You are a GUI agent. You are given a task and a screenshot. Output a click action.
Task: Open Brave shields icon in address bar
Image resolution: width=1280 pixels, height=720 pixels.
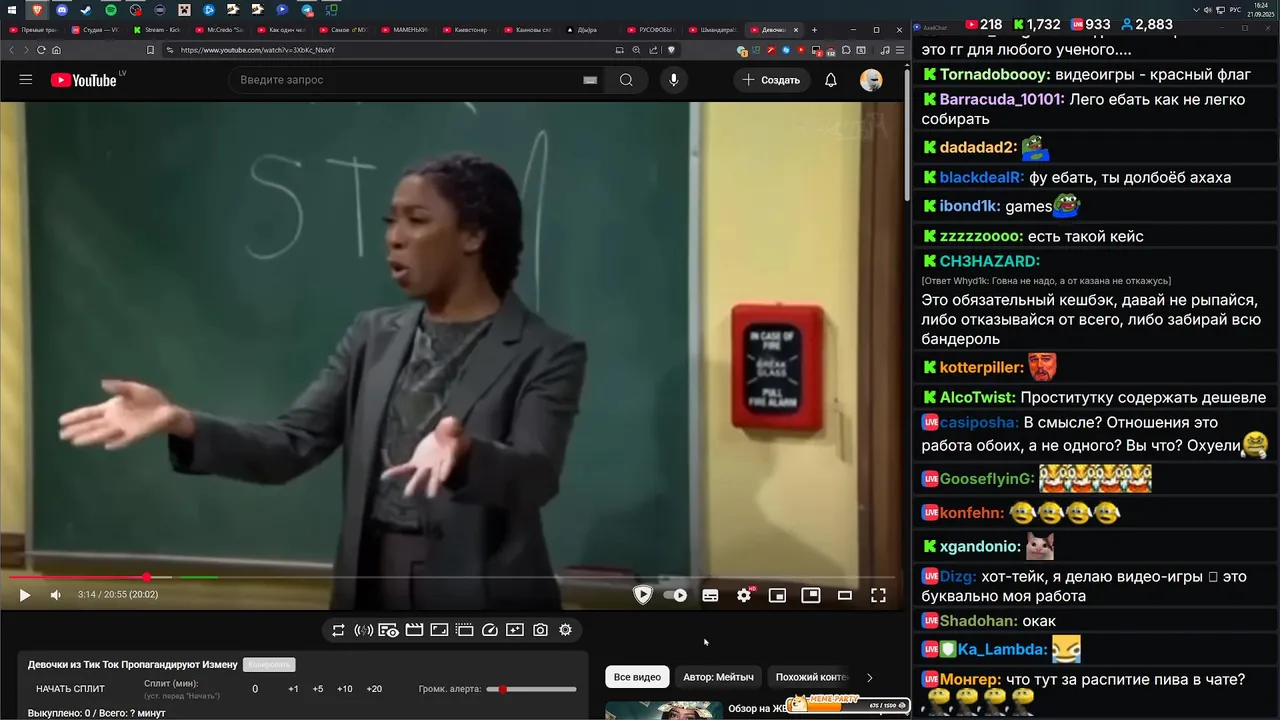(x=671, y=50)
